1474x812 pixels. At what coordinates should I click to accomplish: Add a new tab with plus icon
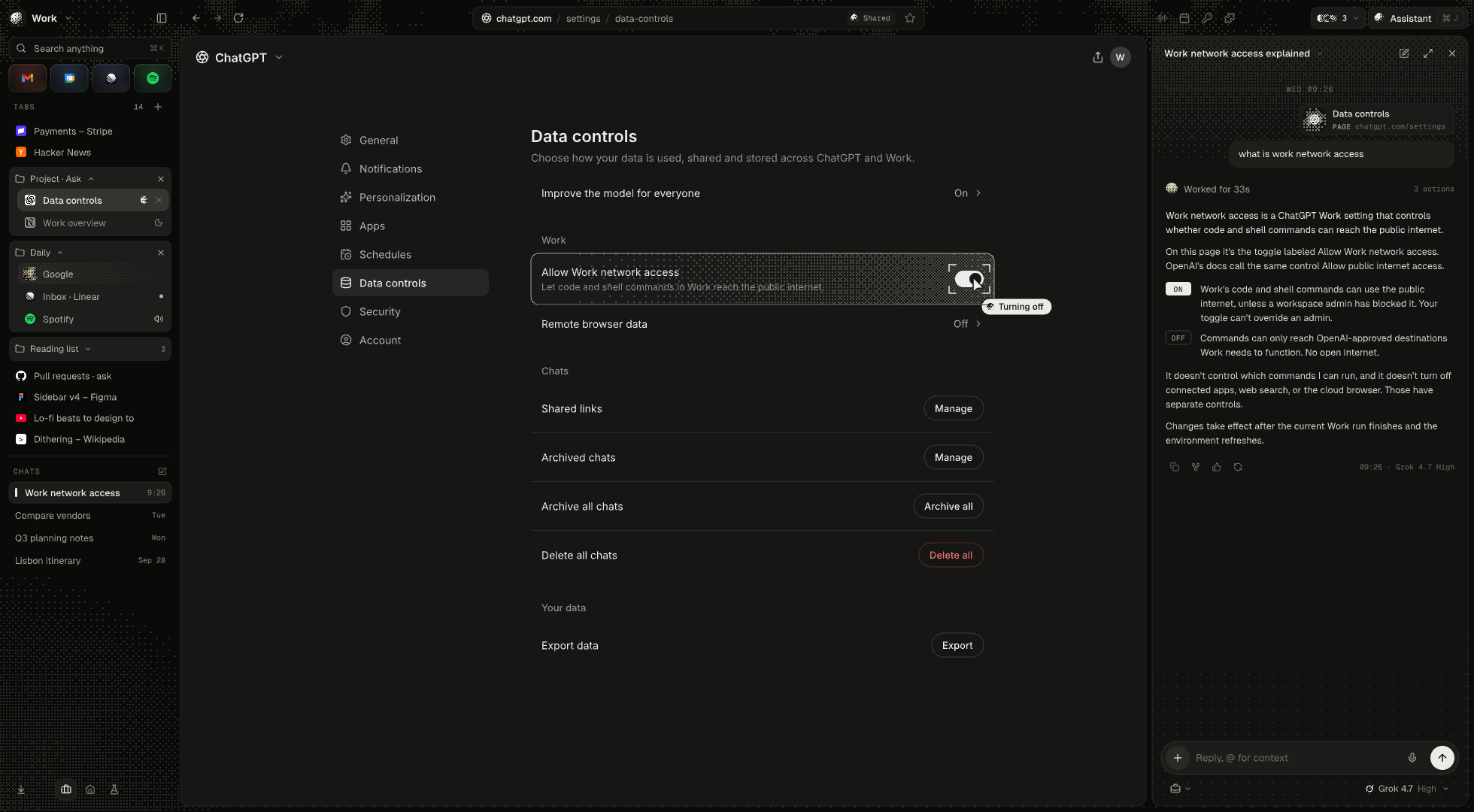point(158,107)
